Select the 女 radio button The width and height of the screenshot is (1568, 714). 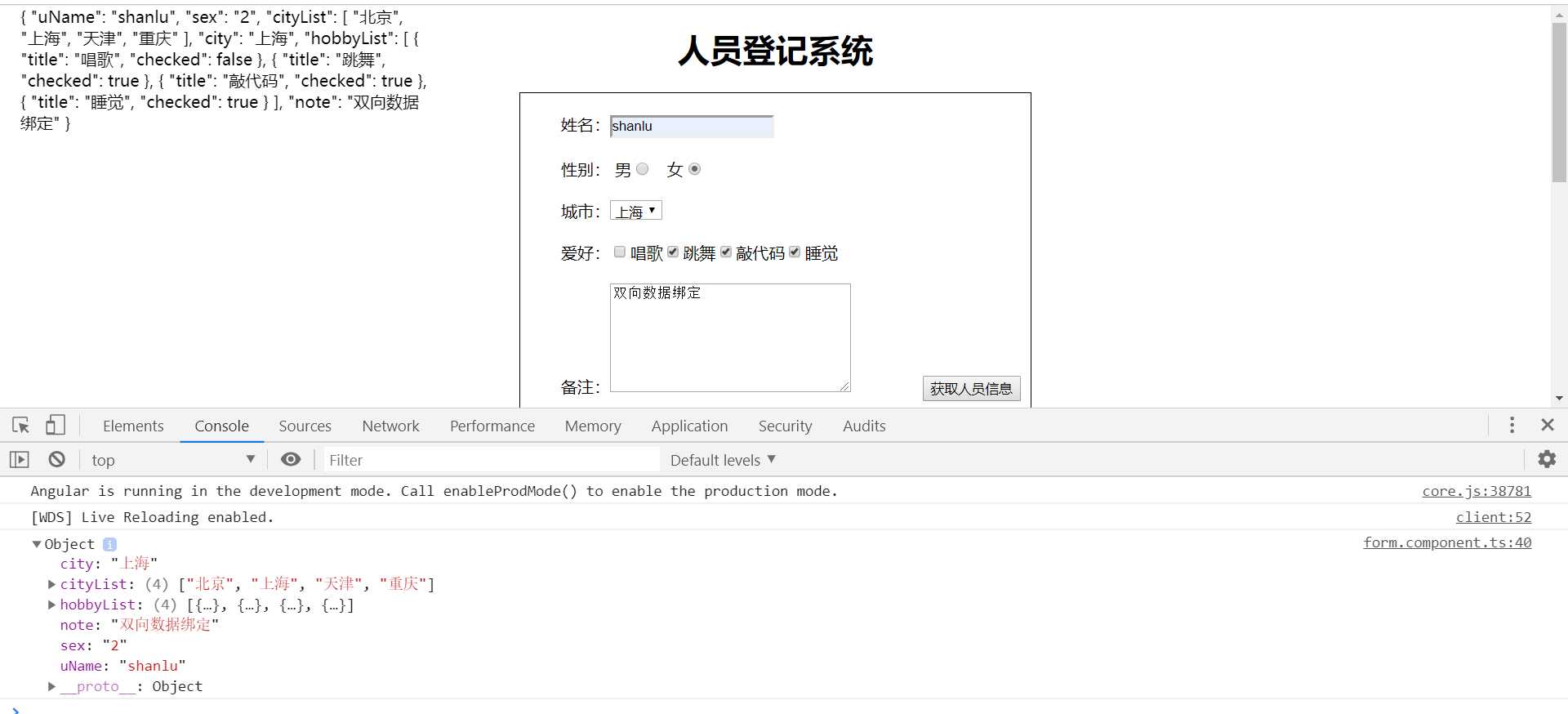[x=695, y=169]
